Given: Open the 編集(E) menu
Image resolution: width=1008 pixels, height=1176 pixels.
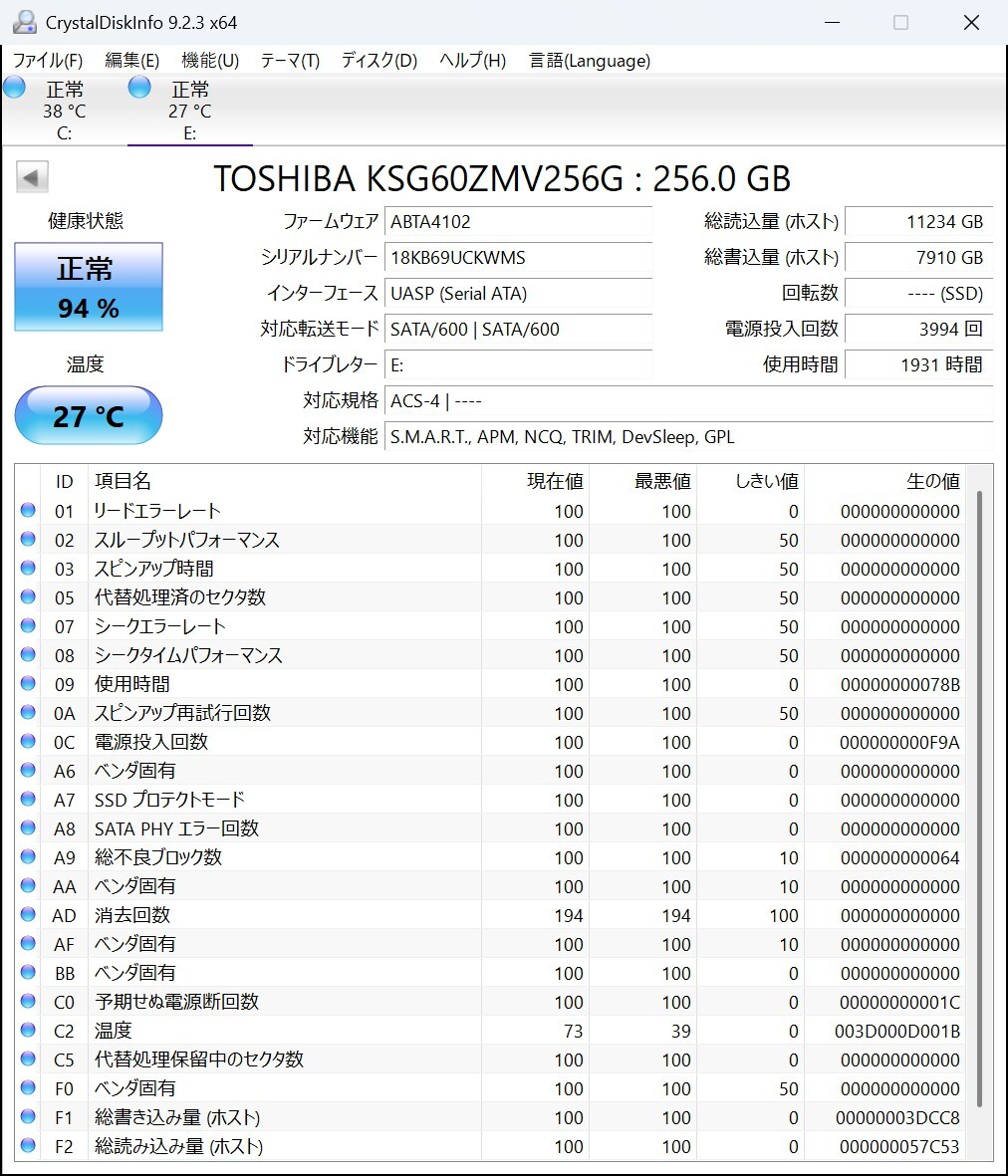Looking at the screenshot, I should tap(132, 60).
